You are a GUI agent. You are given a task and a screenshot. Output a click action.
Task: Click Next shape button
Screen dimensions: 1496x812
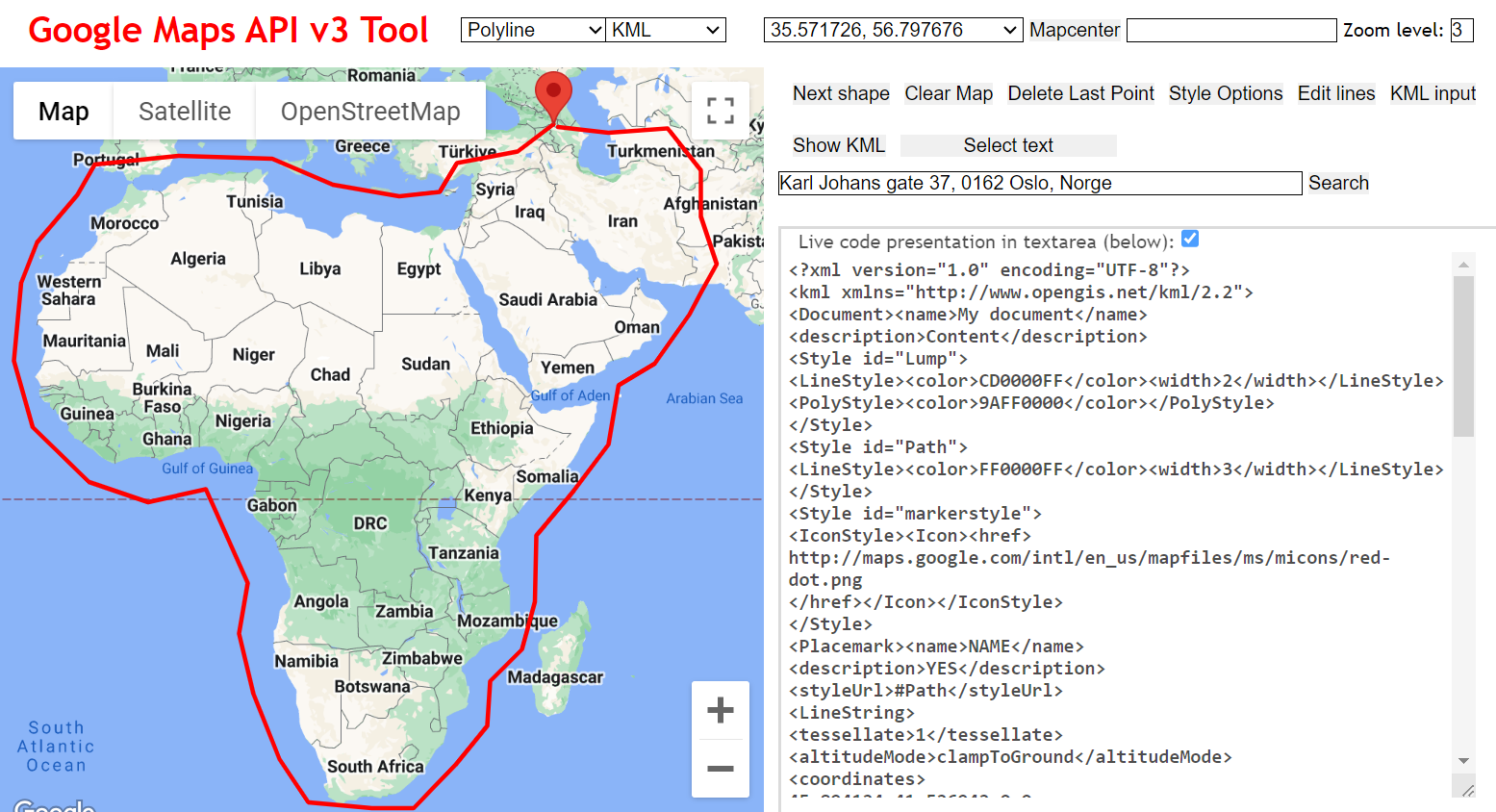pos(841,93)
